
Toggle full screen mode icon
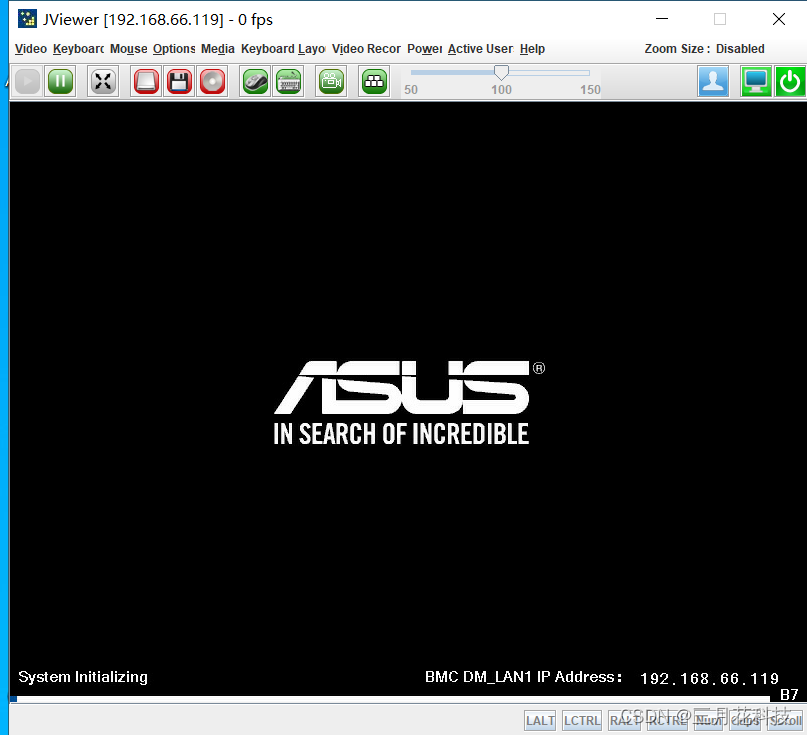(103, 81)
